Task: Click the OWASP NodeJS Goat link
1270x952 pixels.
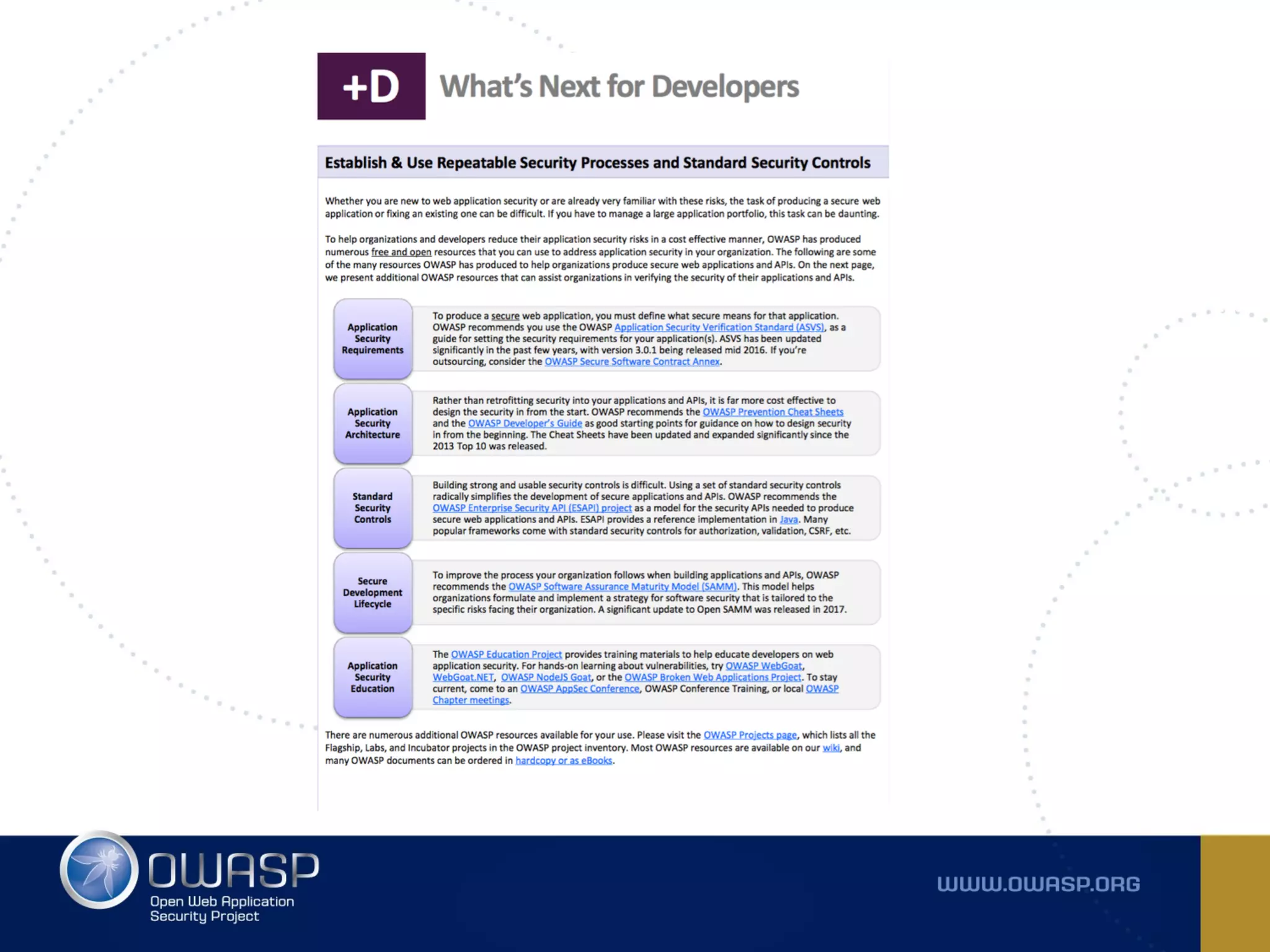Action: tap(546, 677)
